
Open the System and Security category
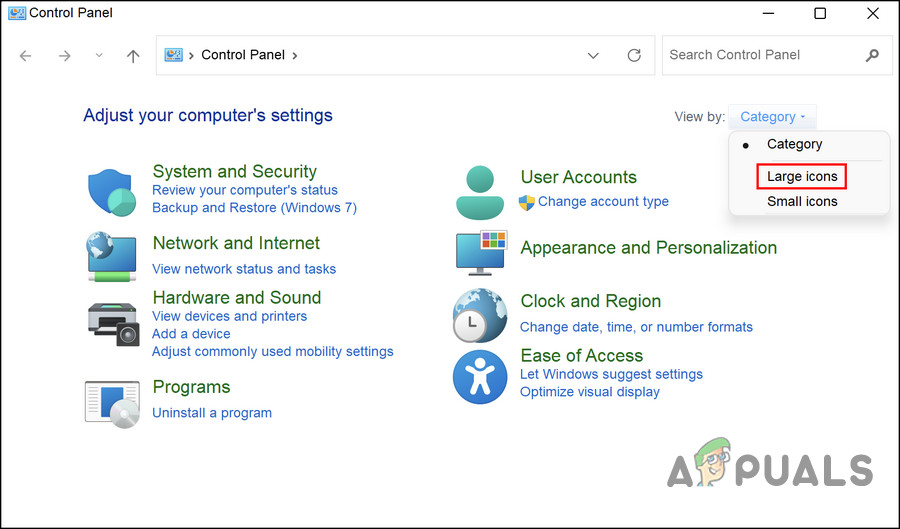(234, 172)
